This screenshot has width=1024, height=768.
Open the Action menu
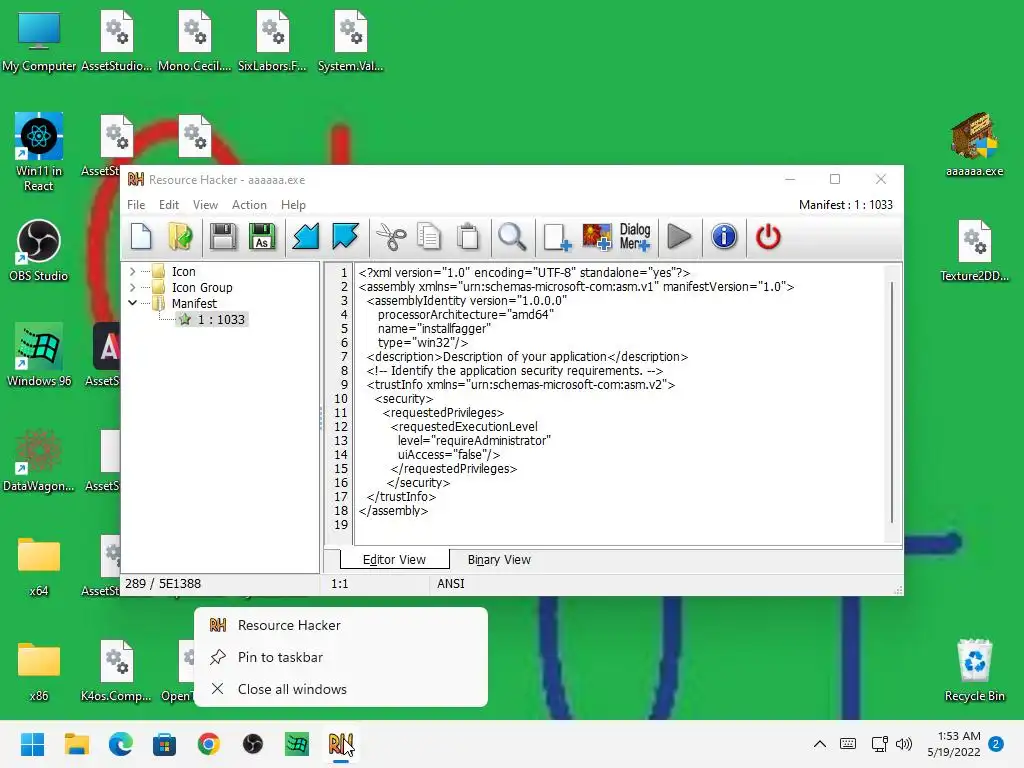click(249, 205)
